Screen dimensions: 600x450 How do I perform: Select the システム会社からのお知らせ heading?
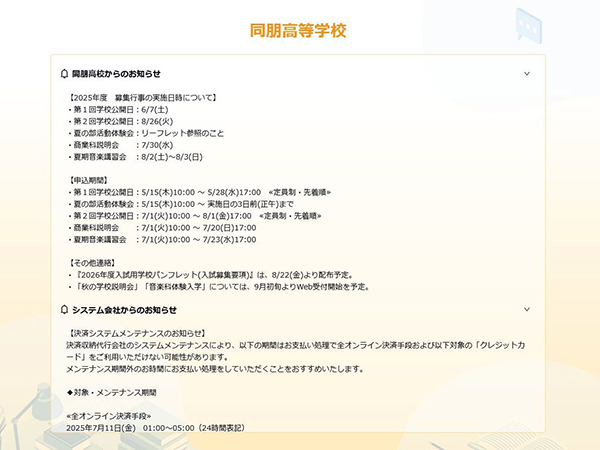pyautogui.click(x=124, y=310)
